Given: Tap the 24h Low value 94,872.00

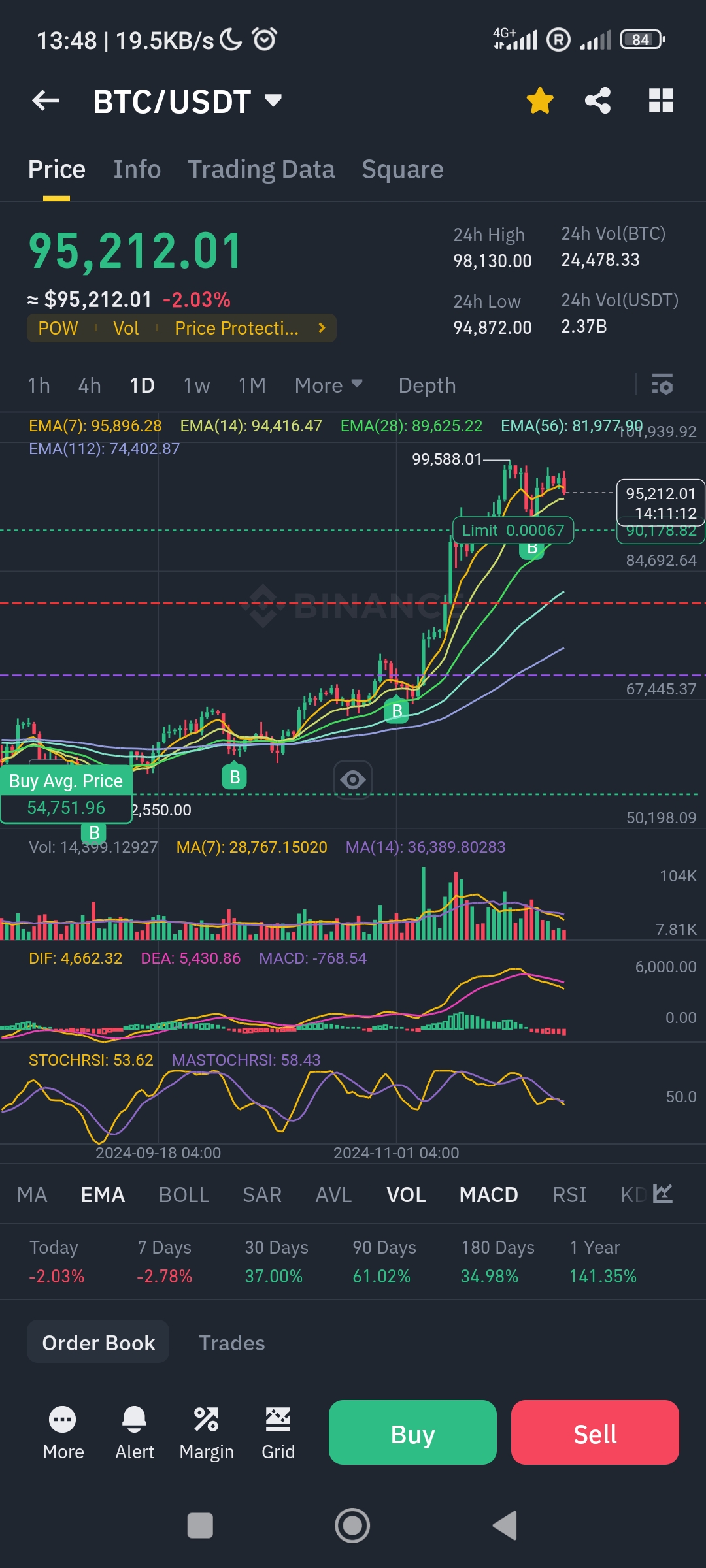Looking at the screenshot, I should click(492, 327).
